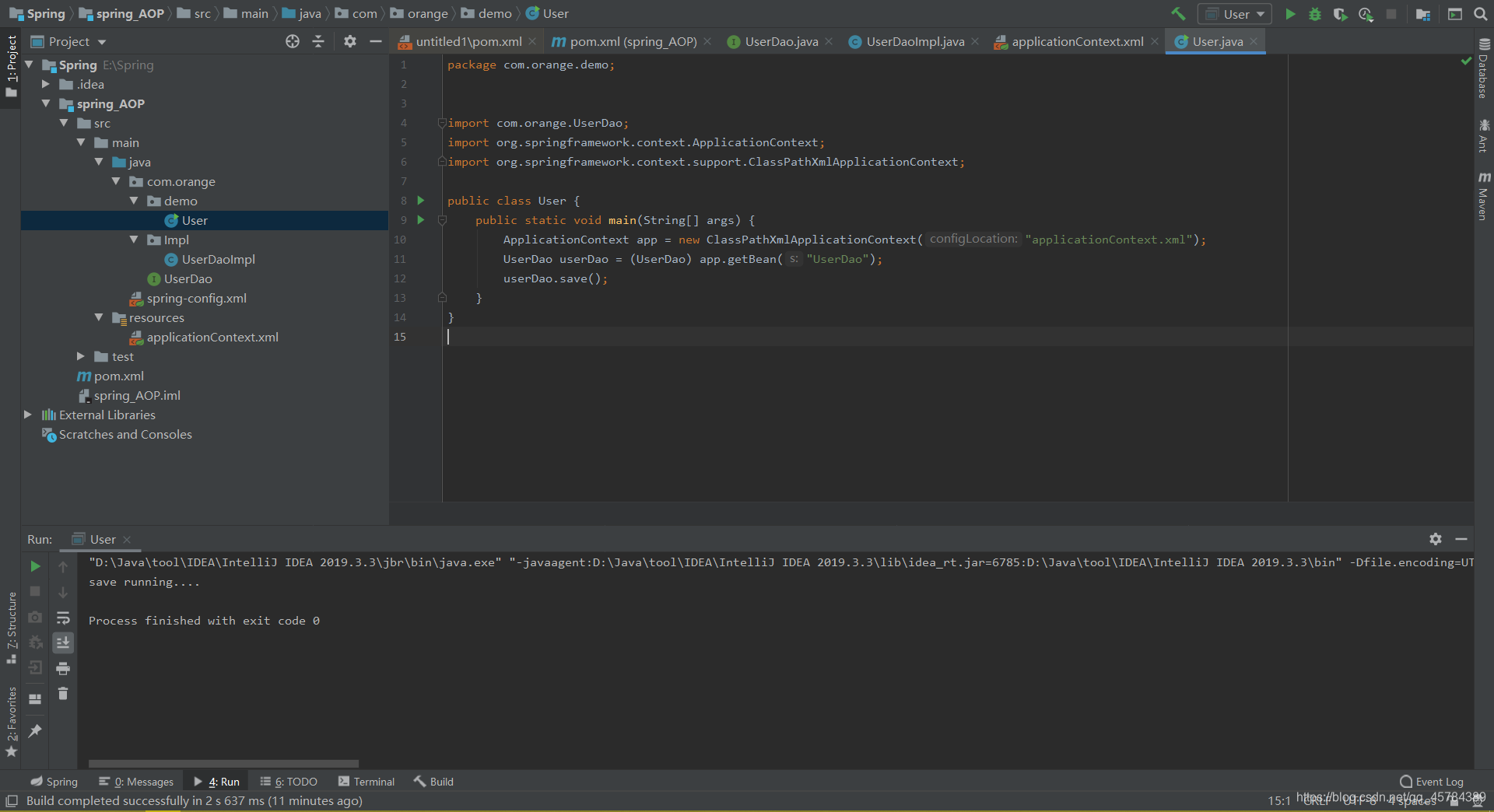Expand the .idea folder
This screenshot has width=1494, height=812.
[x=46, y=84]
